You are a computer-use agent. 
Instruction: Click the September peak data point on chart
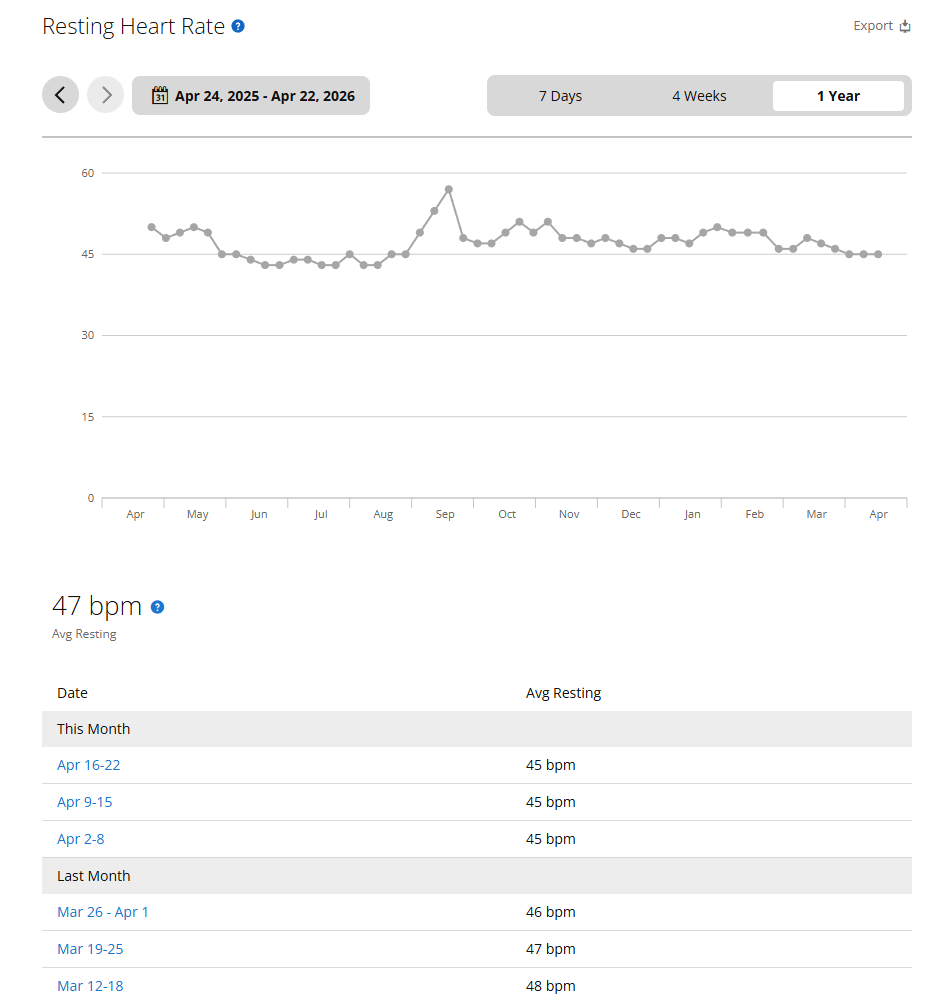coord(449,189)
